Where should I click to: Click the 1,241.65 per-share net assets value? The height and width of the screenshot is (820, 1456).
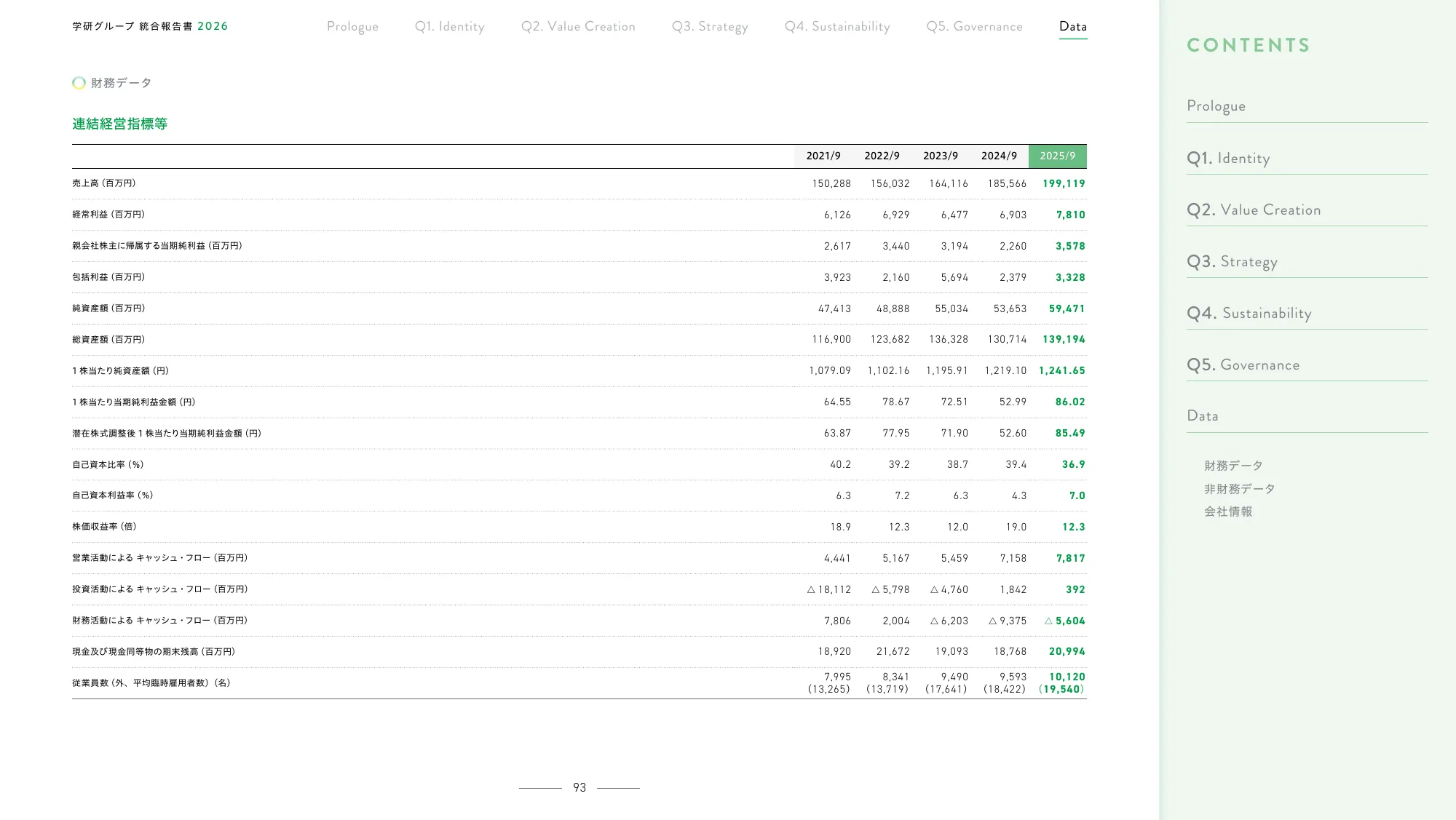pos(1062,370)
